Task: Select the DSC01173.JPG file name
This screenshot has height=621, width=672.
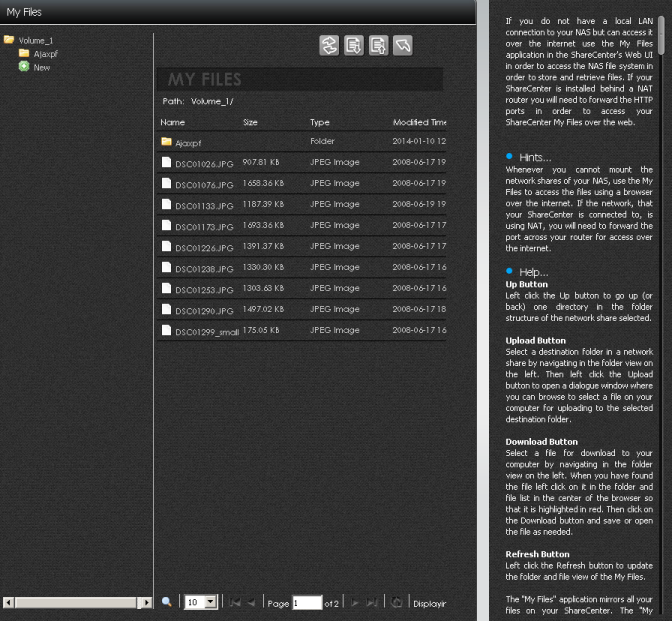Action: coord(204,227)
